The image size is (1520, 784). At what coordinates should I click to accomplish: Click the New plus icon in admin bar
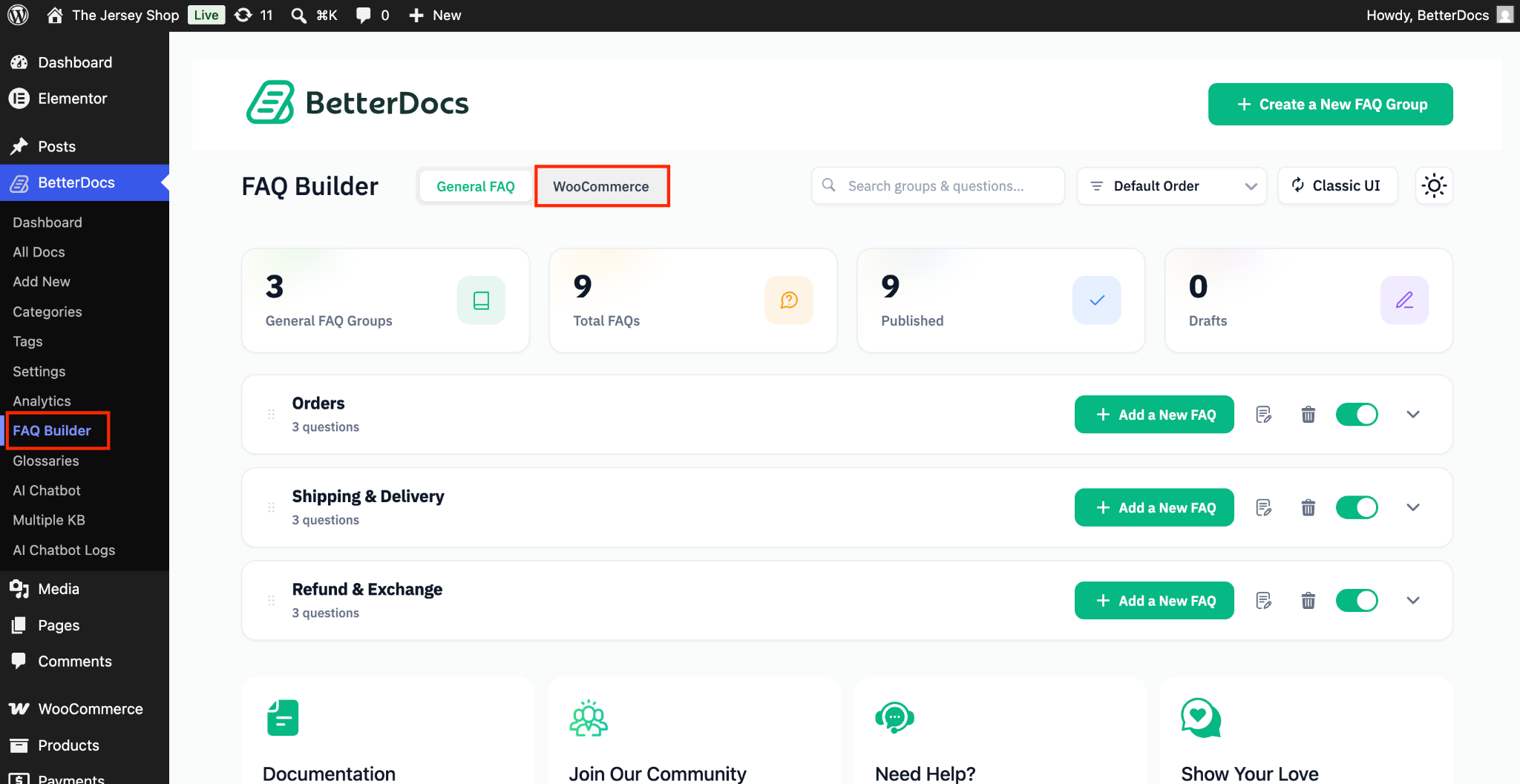pos(416,16)
